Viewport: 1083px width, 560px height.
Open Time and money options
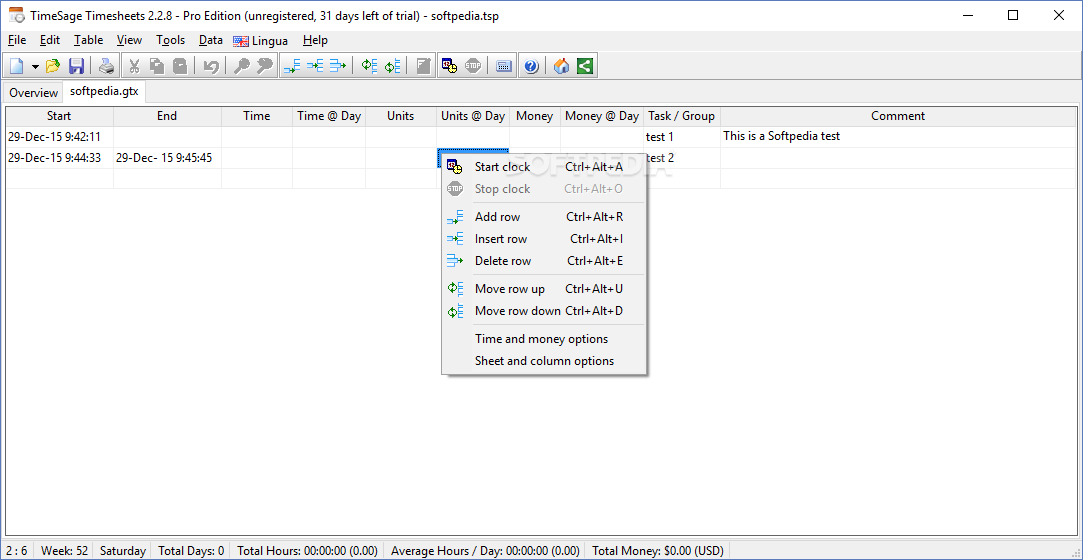coord(544,338)
